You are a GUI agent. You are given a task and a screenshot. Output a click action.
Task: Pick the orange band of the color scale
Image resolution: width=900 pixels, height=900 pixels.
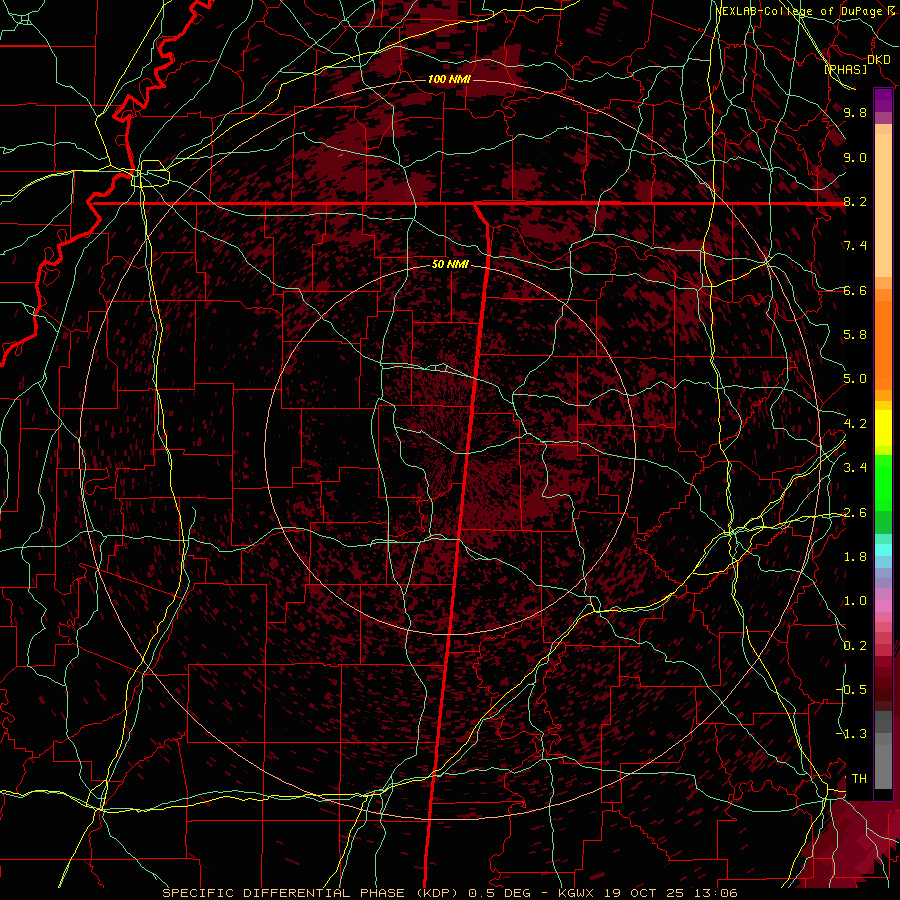pos(883,344)
